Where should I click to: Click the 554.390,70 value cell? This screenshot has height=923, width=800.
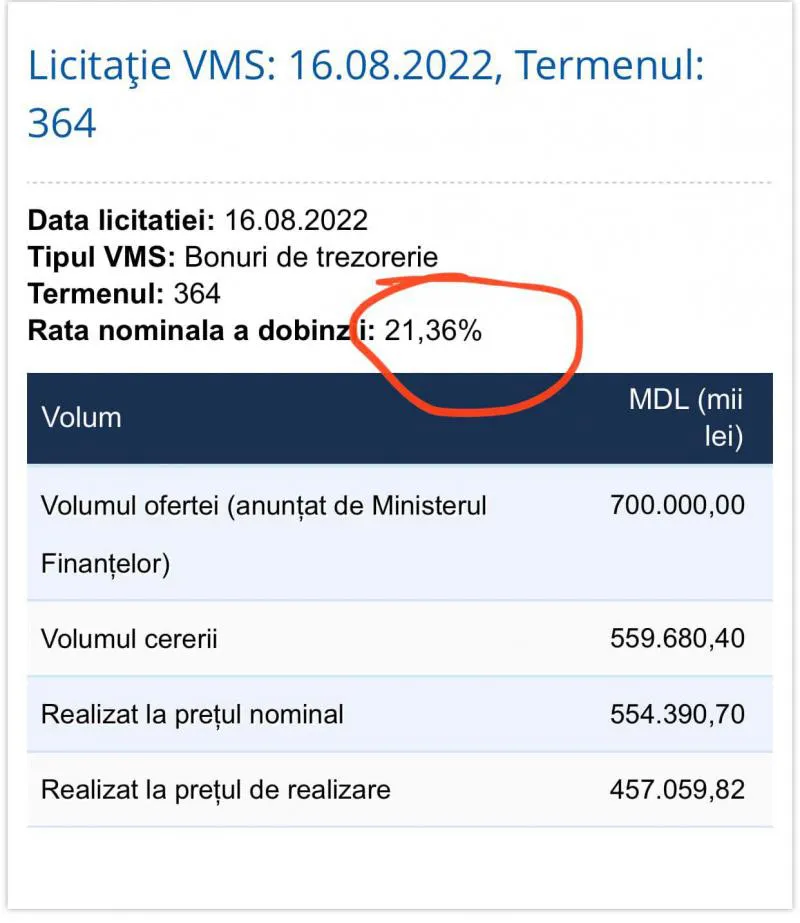pyautogui.click(x=678, y=715)
